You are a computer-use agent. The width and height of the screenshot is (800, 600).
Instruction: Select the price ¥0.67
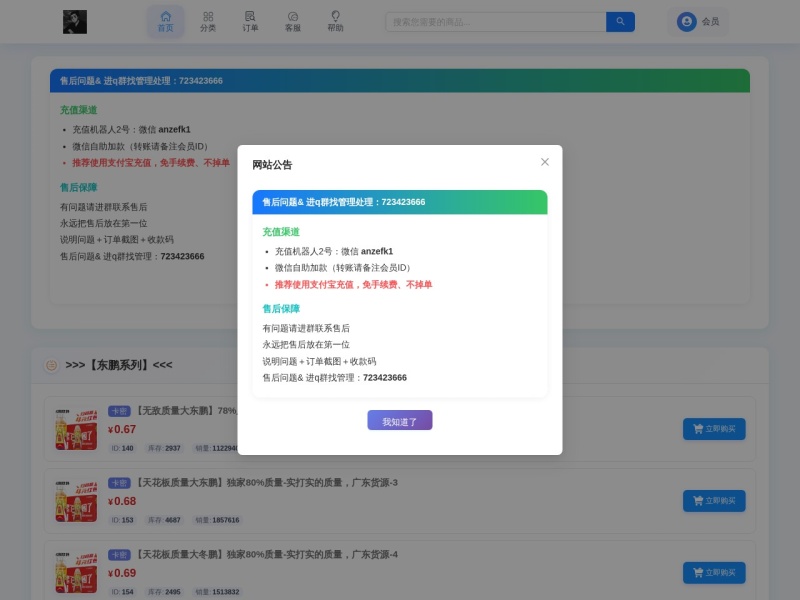tap(122, 430)
